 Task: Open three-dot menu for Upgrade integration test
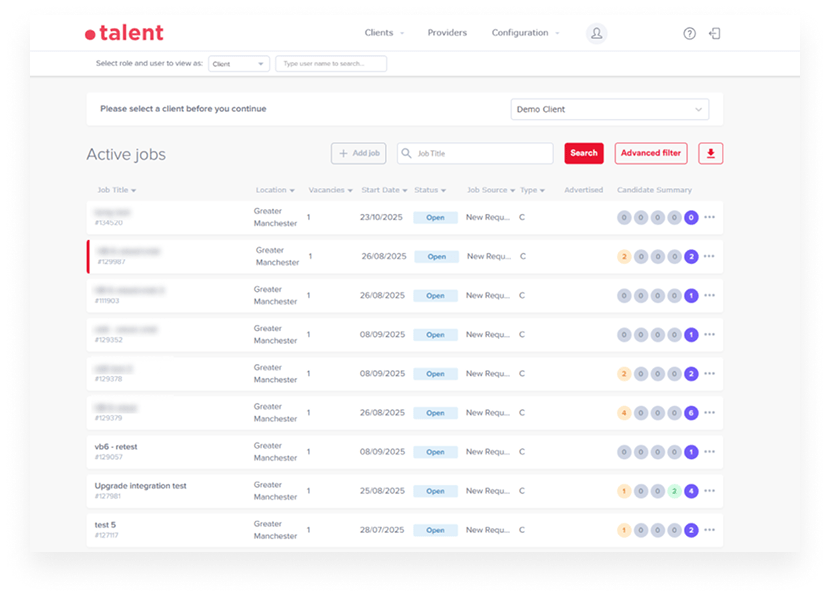click(709, 491)
